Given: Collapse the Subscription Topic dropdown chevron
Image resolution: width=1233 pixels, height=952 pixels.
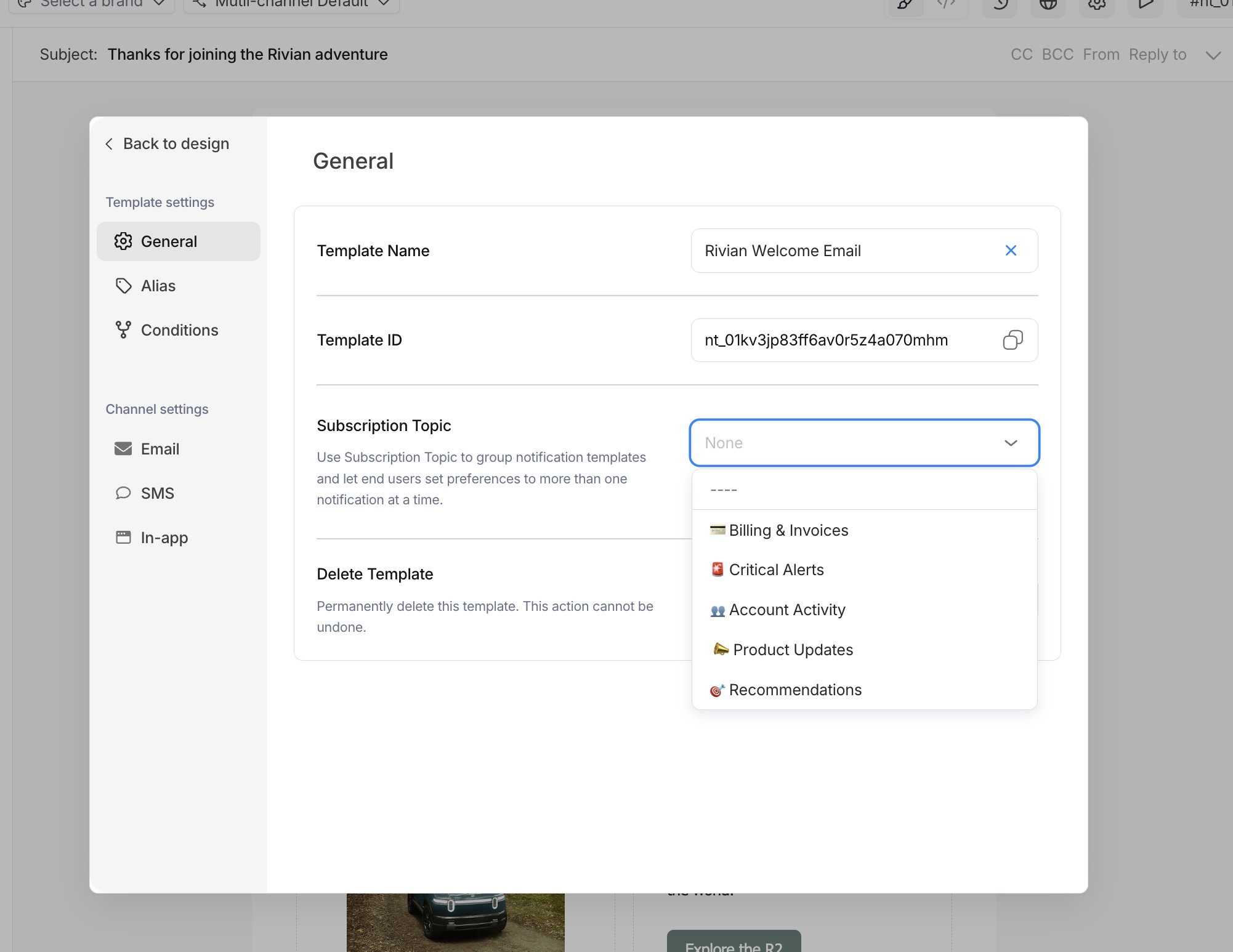Looking at the screenshot, I should (1011, 443).
